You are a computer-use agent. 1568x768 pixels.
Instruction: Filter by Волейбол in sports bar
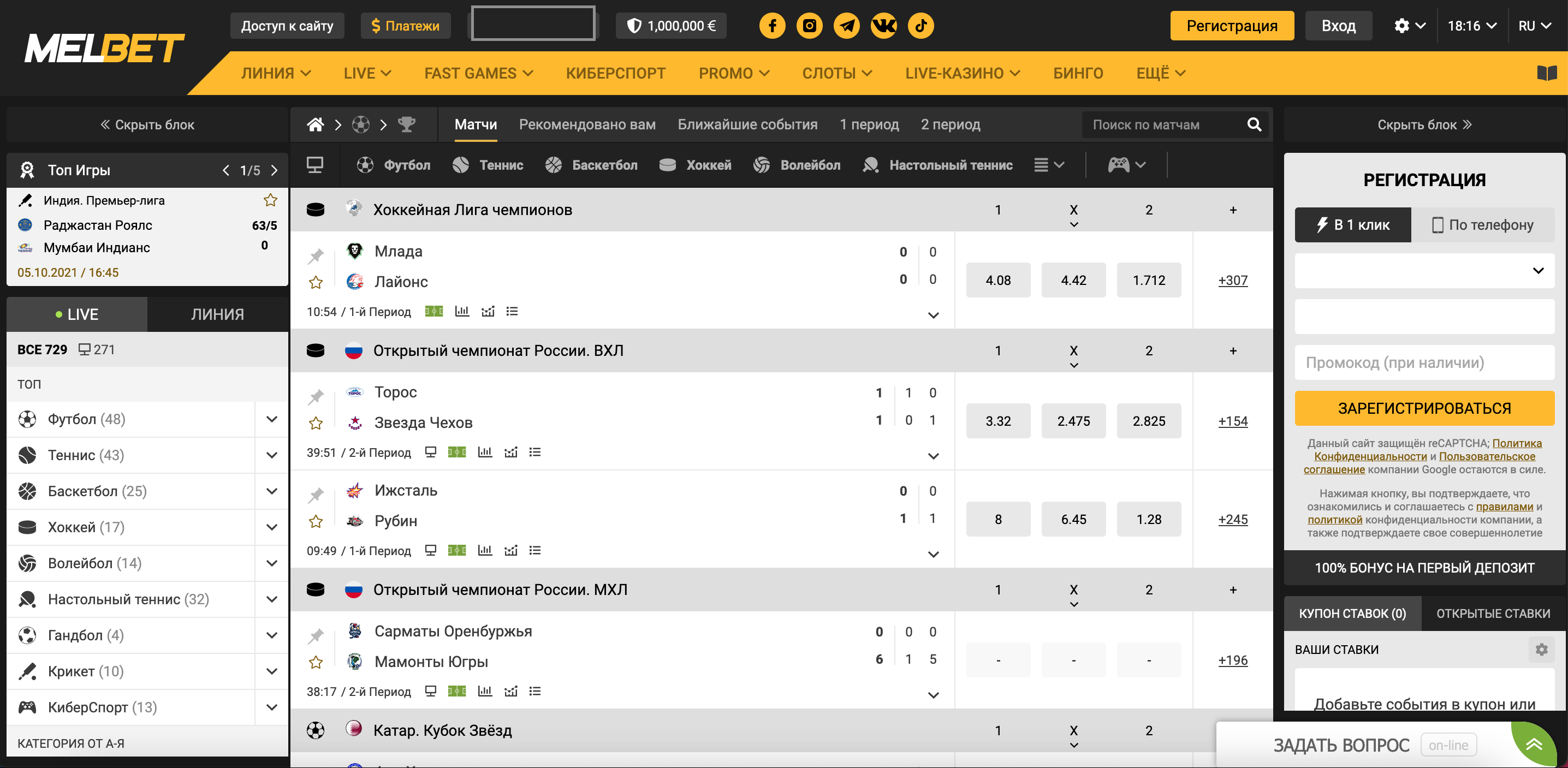[796, 165]
